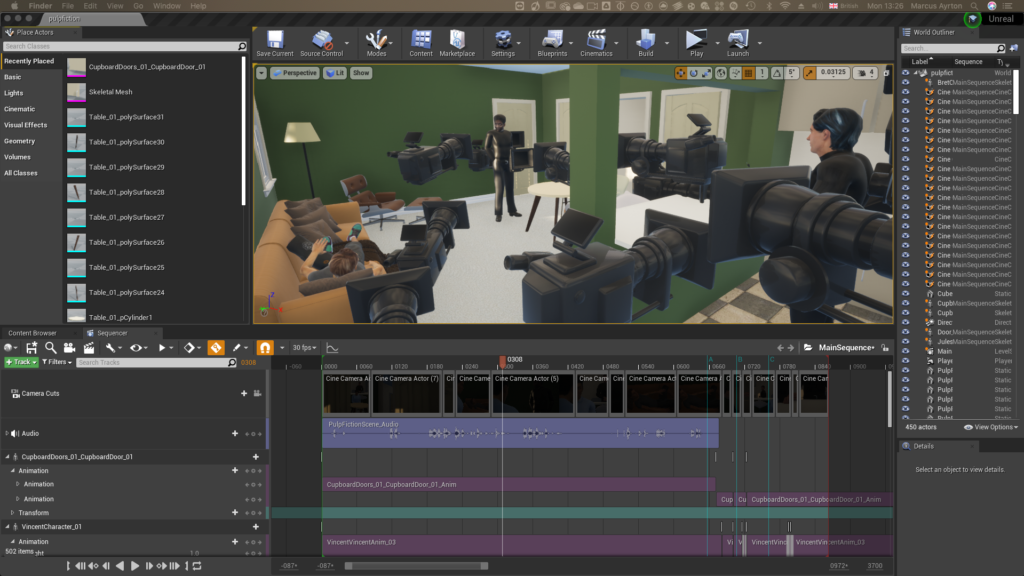Toggle grid snapping in viewport toolbar

tap(748, 73)
